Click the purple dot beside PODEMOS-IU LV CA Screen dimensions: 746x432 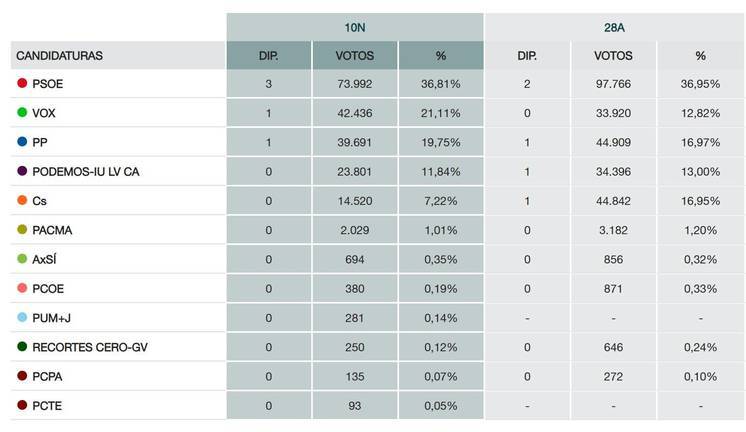[x=22, y=172]
